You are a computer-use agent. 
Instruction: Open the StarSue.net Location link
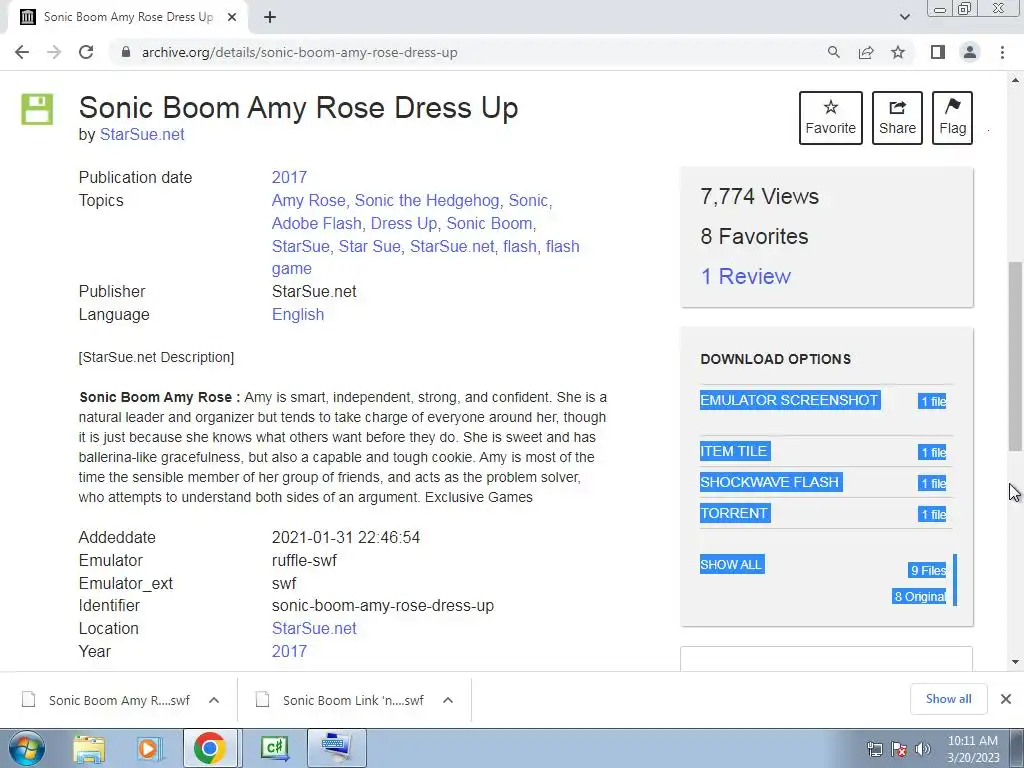[x=314, y=629]
